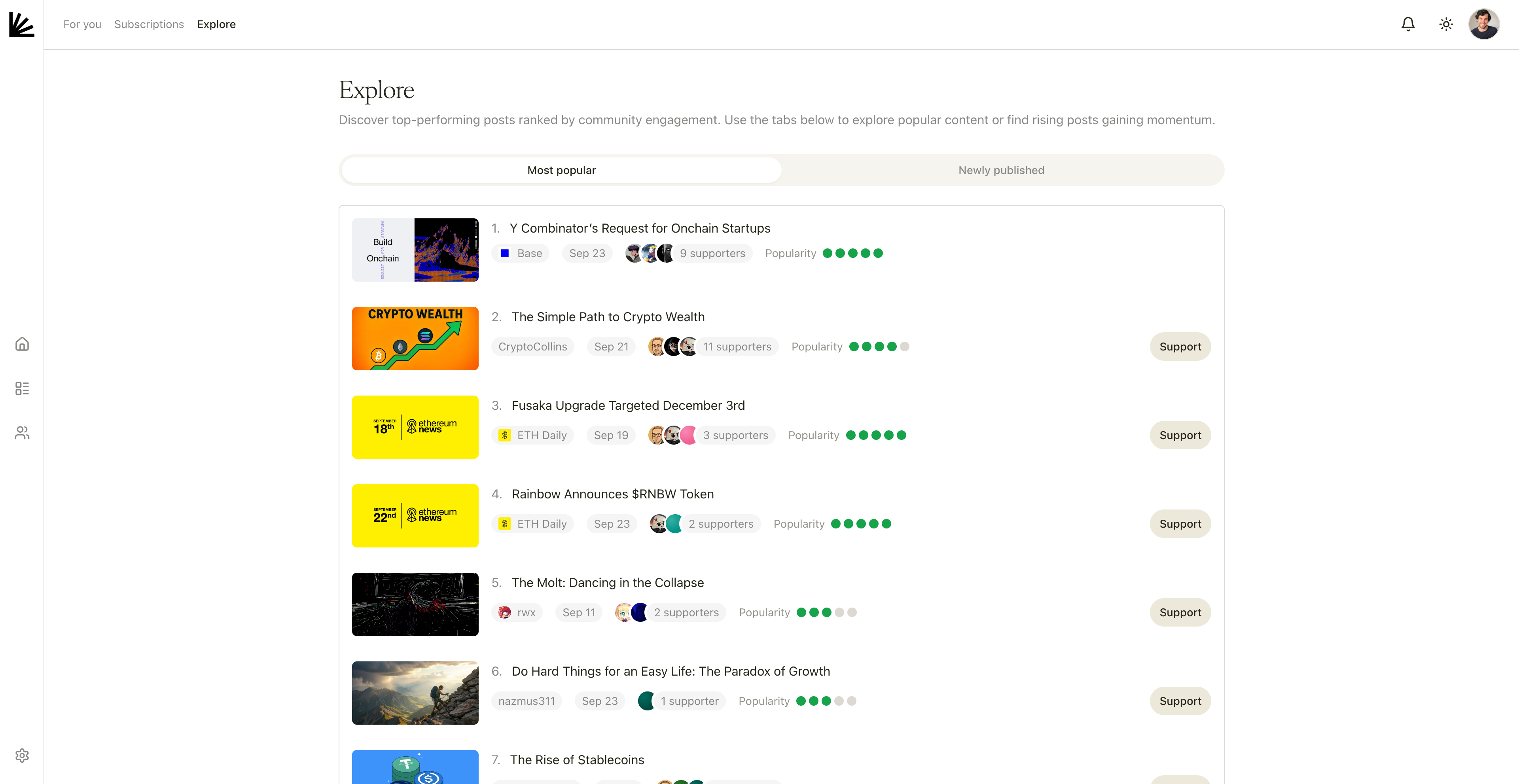
Task: Select the Most popular tab
Action: pos(561,170)
